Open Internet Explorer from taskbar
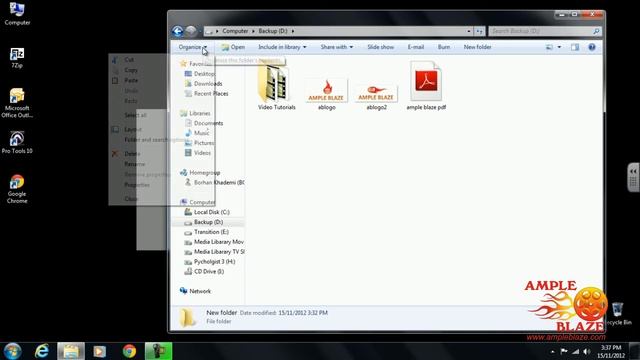 [x=42, y=351]
